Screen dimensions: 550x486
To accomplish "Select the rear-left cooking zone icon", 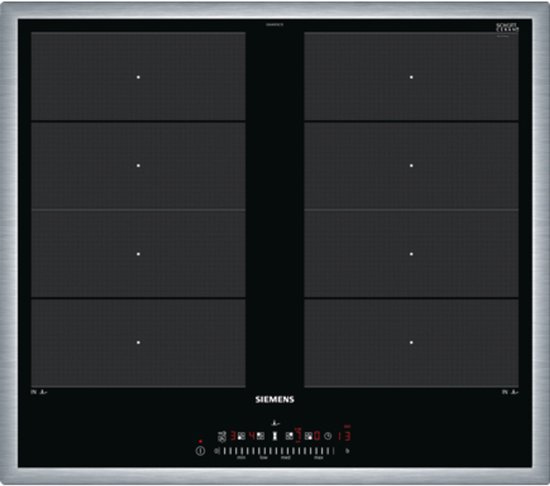I will click(x=261, y=436).
